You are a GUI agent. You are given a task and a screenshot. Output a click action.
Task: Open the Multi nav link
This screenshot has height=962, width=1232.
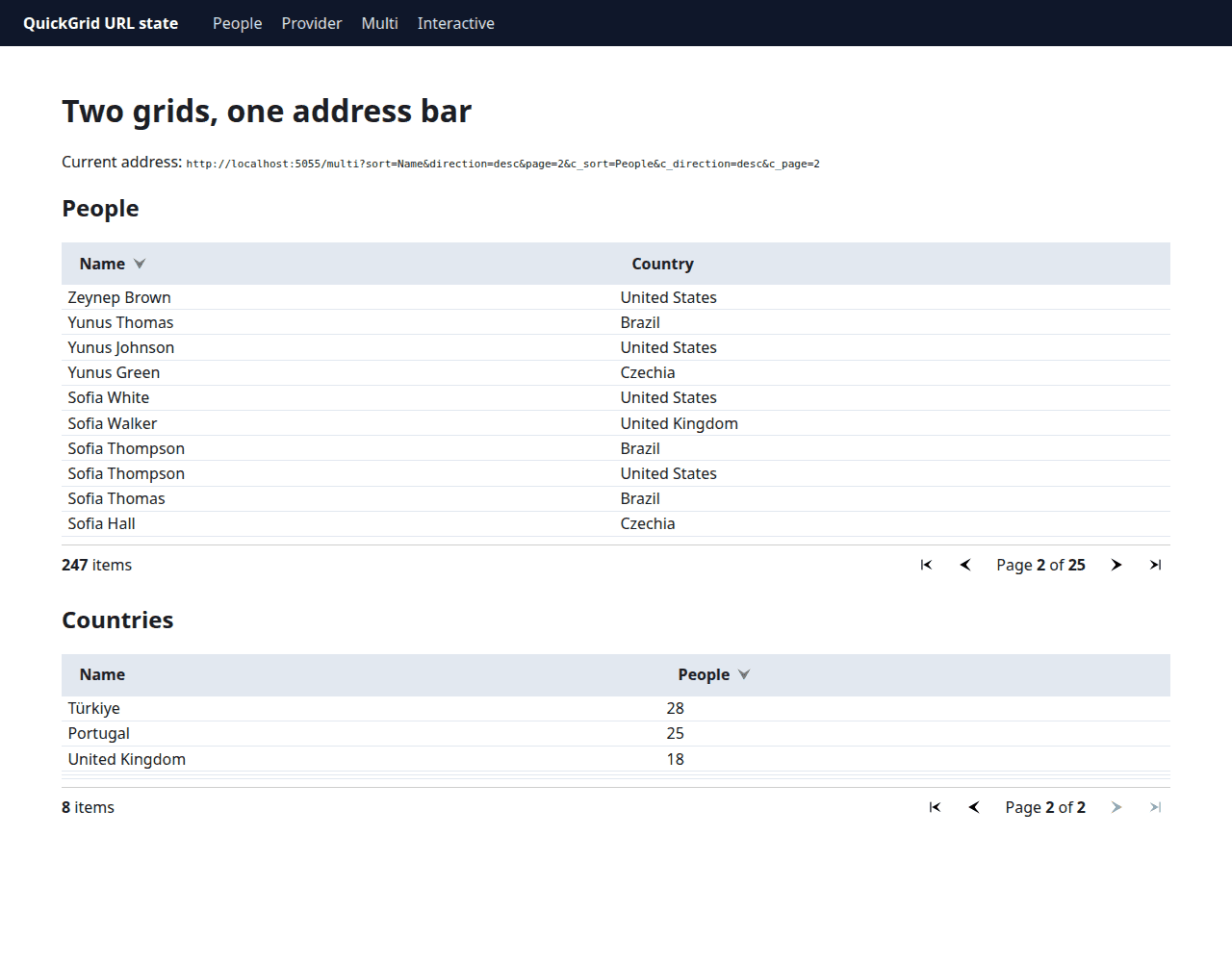coord(379,23)
